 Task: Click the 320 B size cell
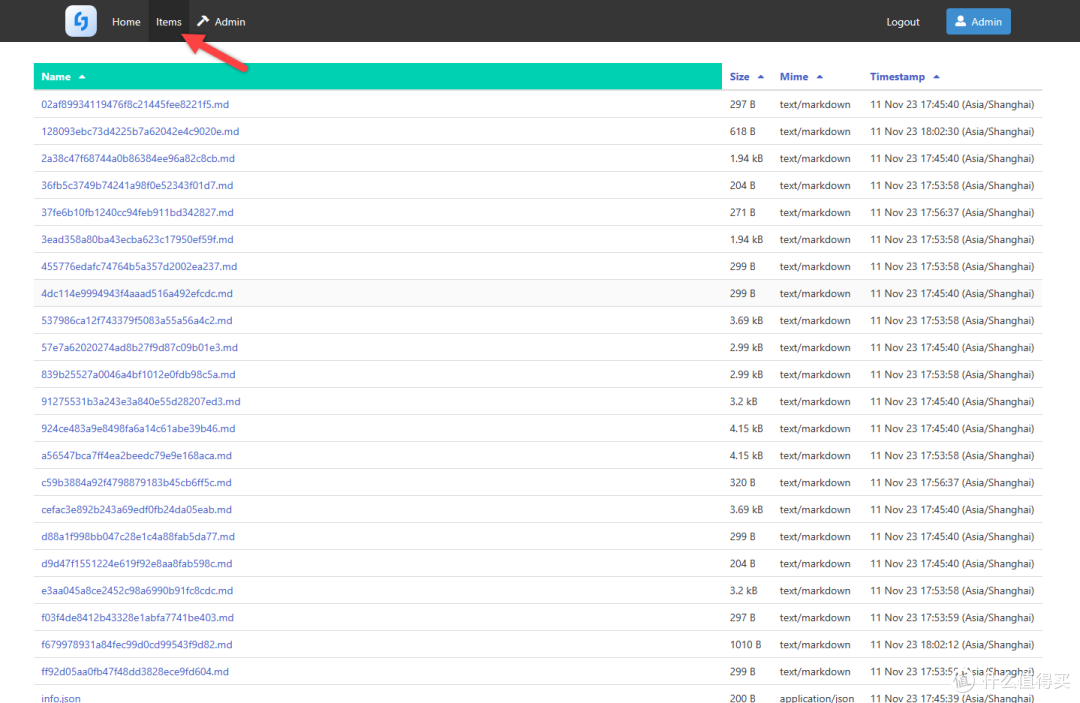(x=742, y=482)
